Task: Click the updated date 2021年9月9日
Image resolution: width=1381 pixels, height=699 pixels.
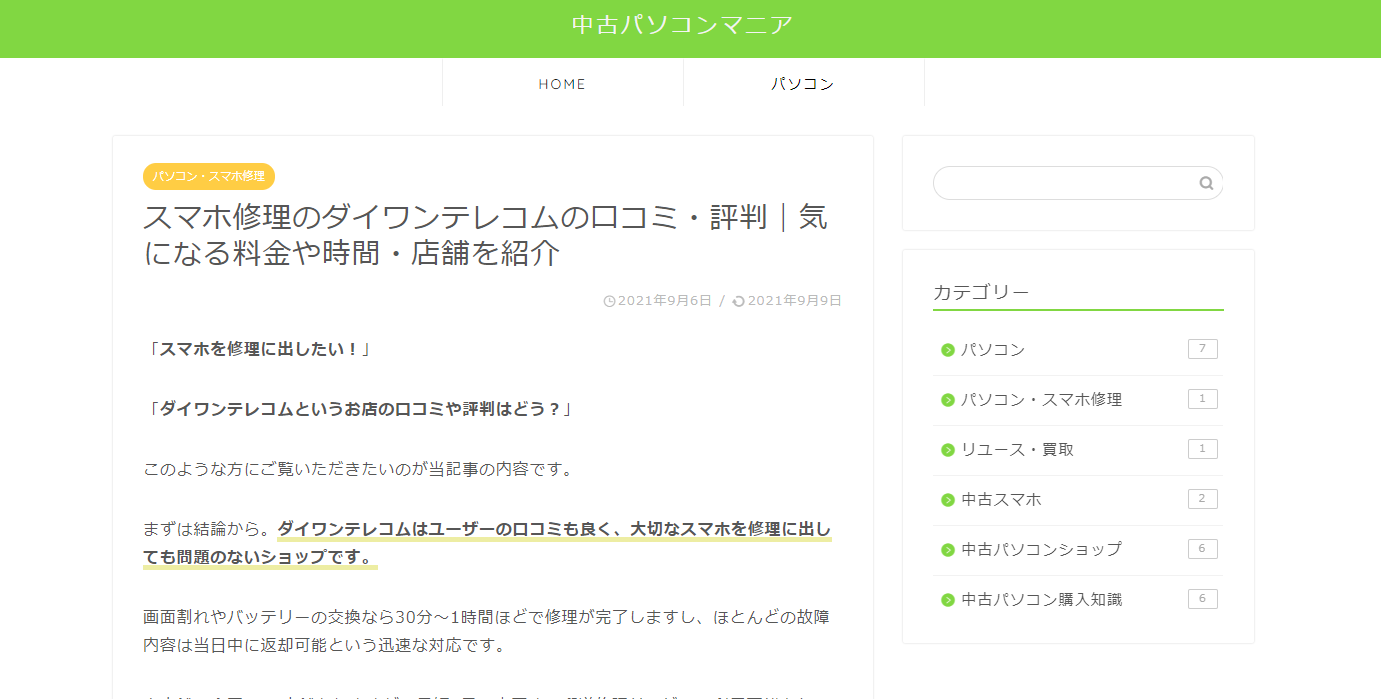Action: [795, 301]
